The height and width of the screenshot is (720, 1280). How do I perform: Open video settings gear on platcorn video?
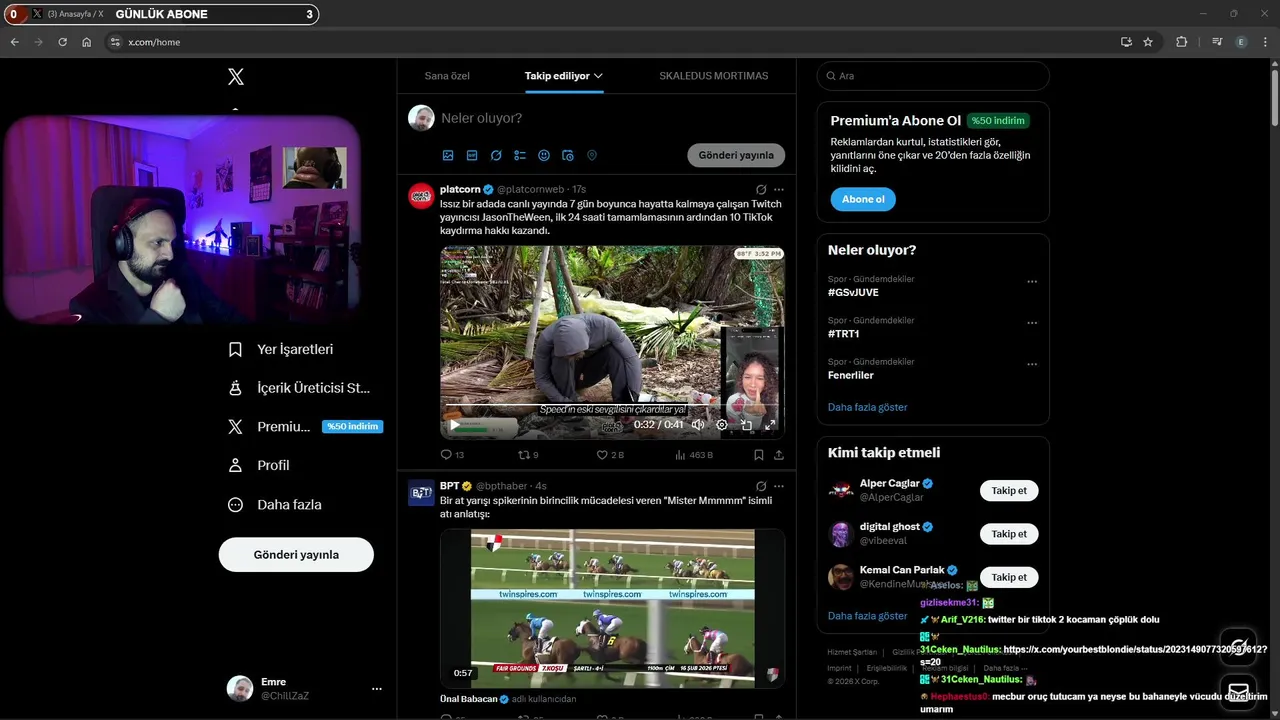click(x=722, y=425)
